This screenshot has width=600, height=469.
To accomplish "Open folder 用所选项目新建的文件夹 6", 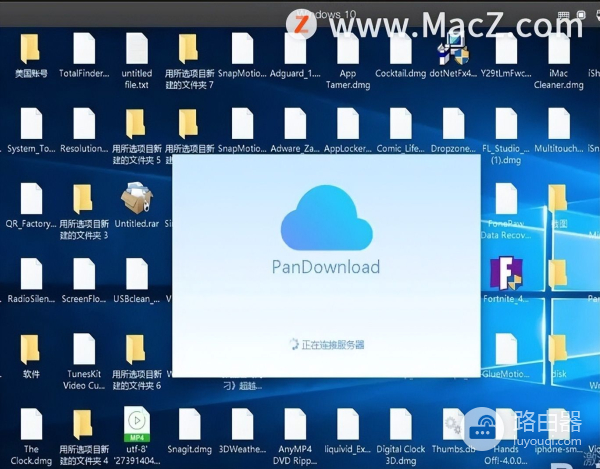I will pos(136,350).
